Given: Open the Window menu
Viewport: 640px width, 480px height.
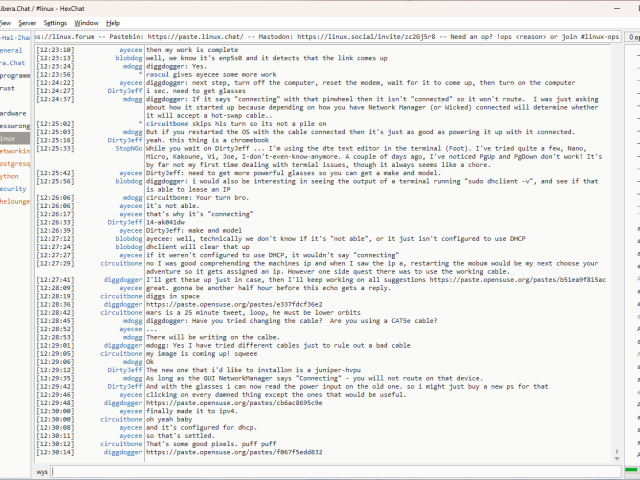Looking at the screenshot, I should pos(87,22).
